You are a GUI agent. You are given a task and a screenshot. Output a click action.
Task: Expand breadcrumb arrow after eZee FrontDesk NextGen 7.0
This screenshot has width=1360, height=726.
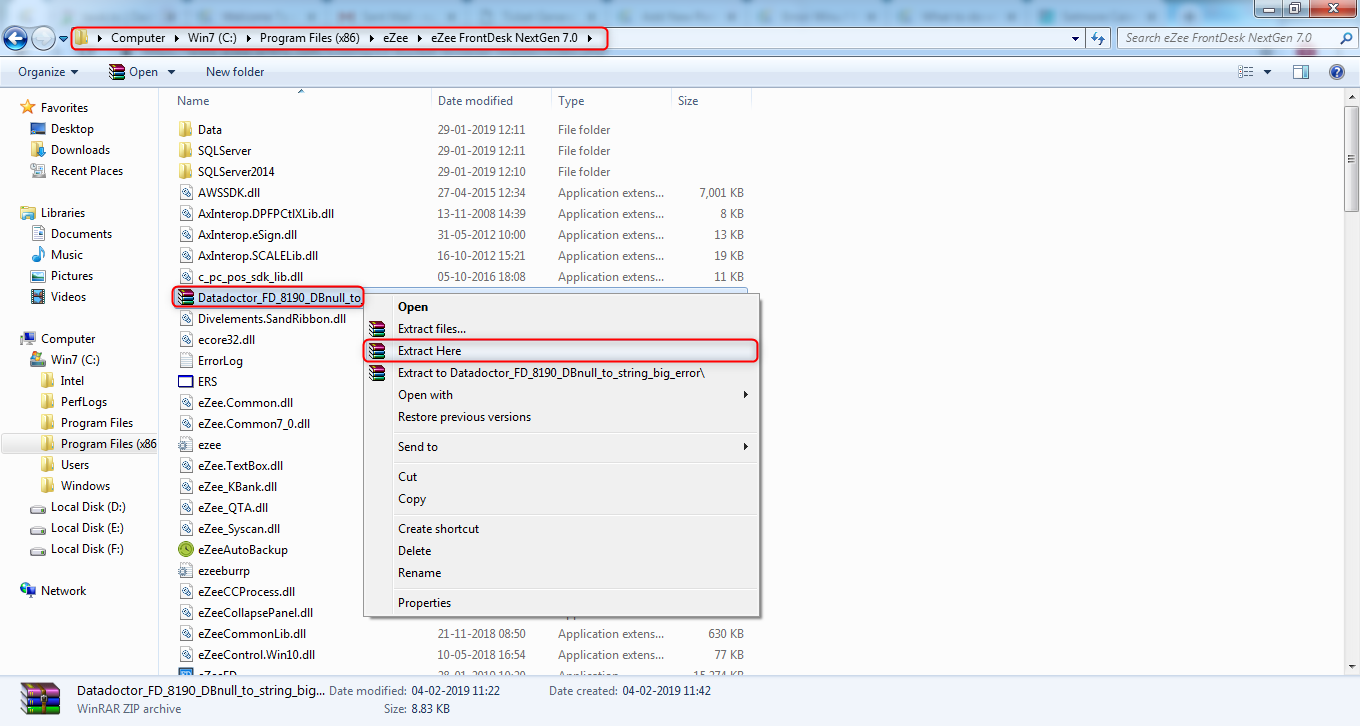[590, 38]
